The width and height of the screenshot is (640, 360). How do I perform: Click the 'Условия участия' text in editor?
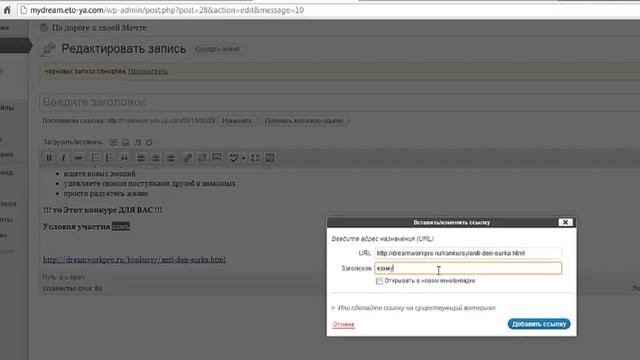click(77, 227)
